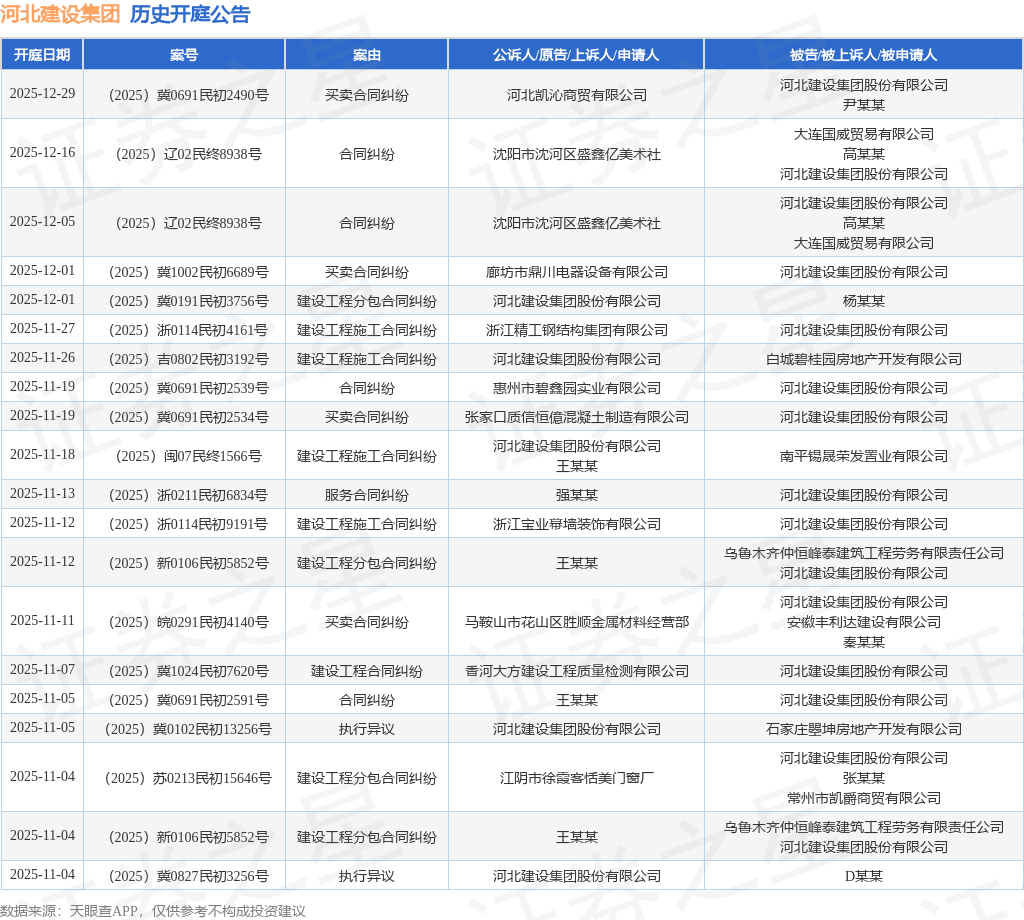Select the 公诉人/原告/上诉人/申请人 header
Image resolution: width=1024 pixels, height=920 pixels.
pyautogui.click(x=575, y=55)
